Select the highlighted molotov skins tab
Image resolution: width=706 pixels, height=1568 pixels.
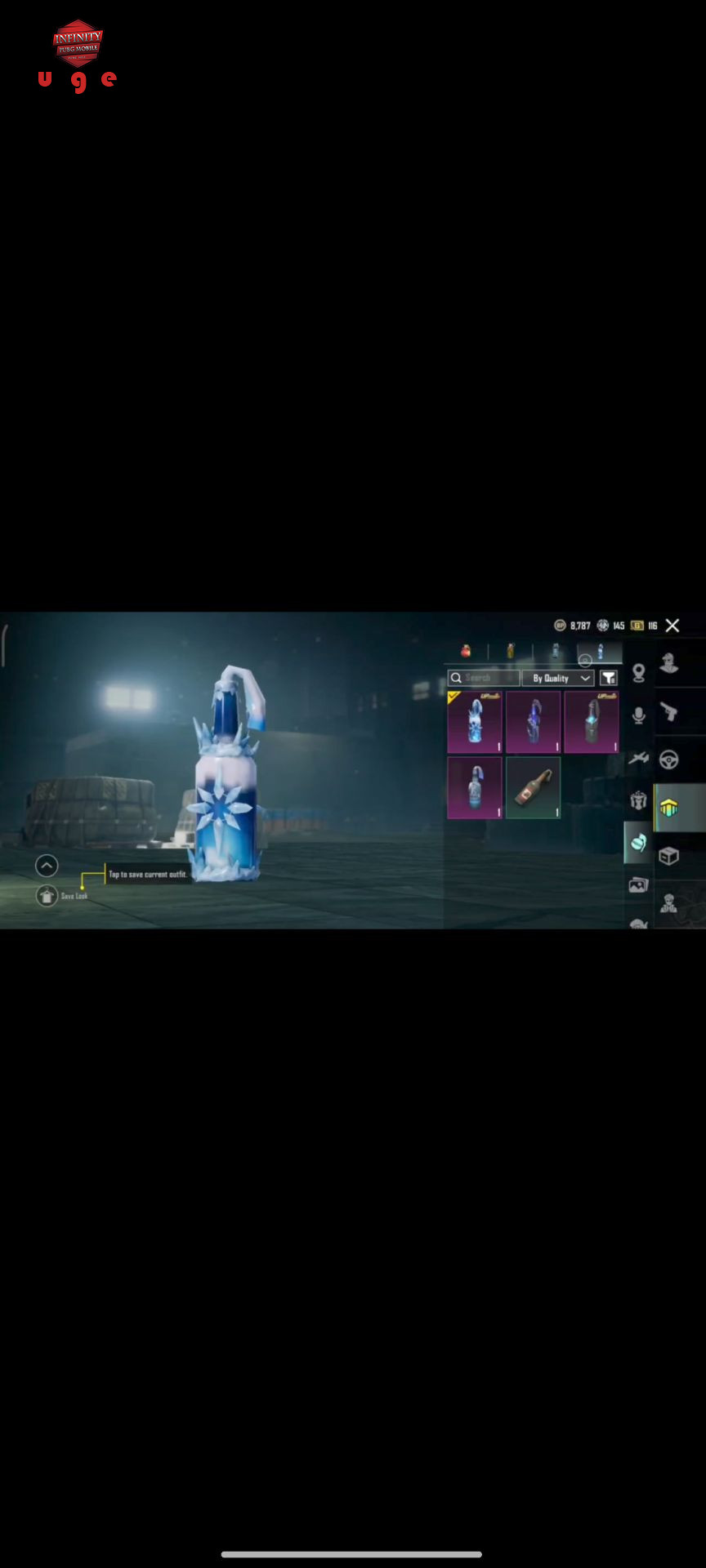coord(601,651)
